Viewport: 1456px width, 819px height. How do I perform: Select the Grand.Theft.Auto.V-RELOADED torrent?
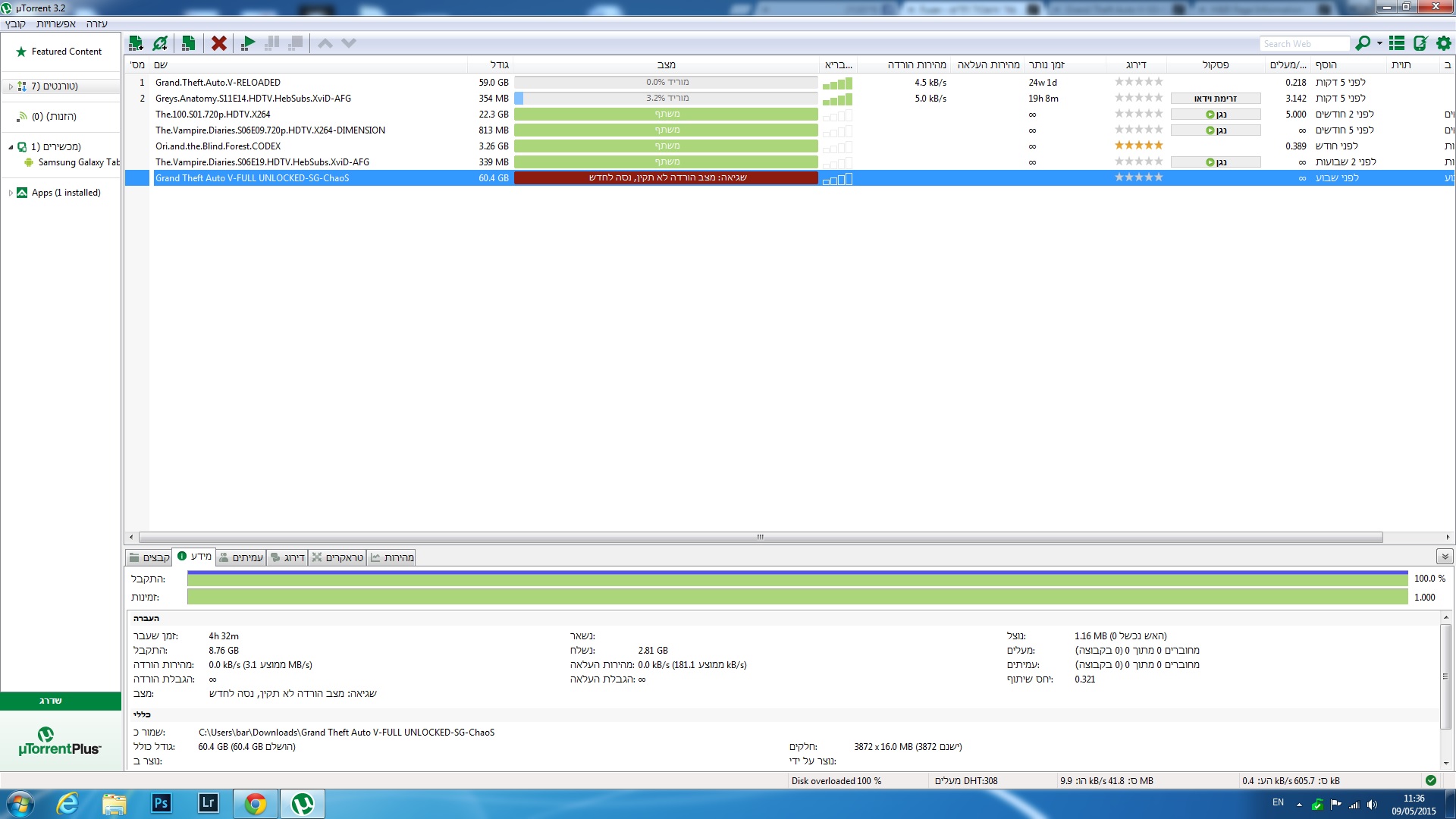[218, 83]
